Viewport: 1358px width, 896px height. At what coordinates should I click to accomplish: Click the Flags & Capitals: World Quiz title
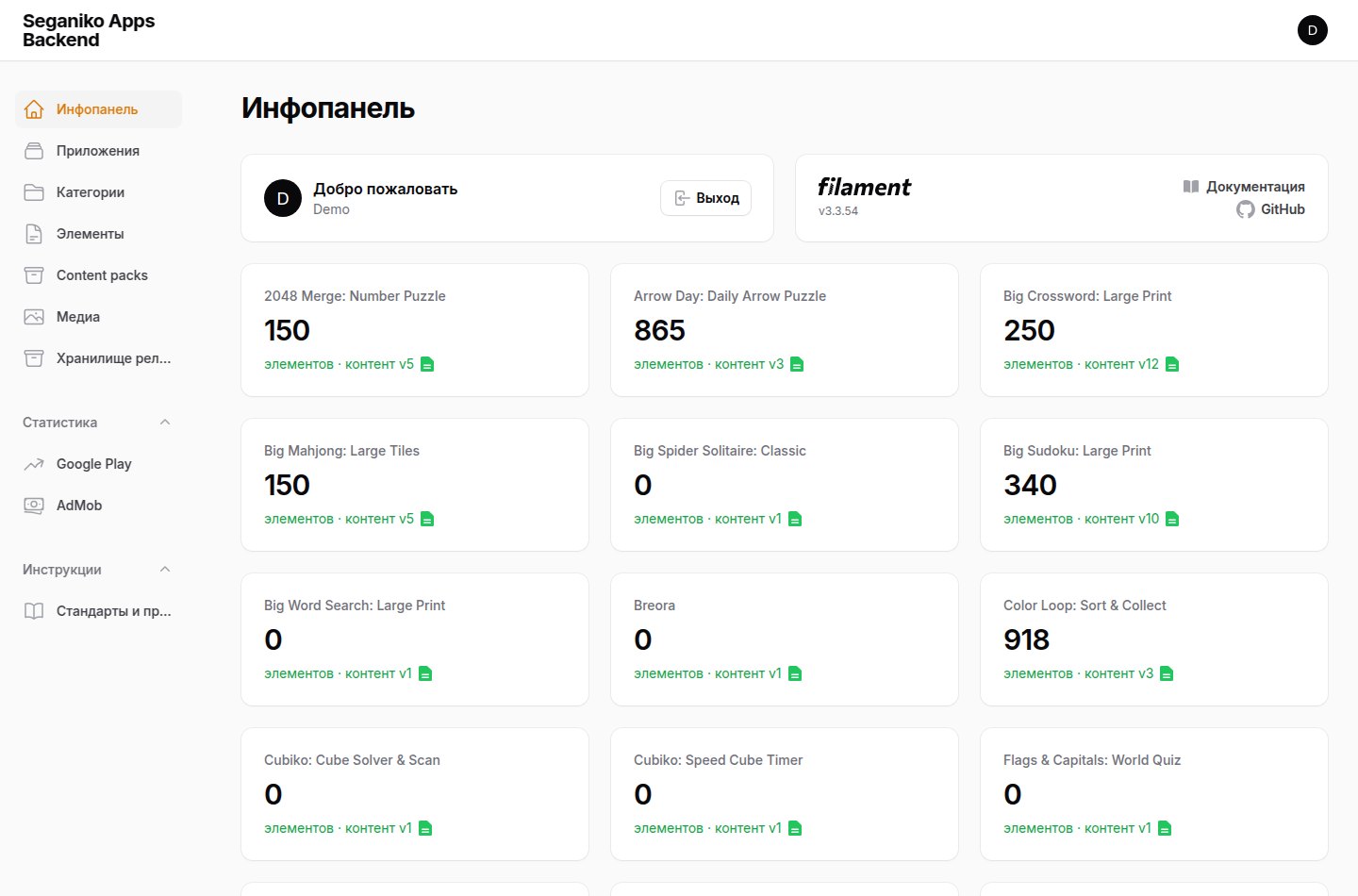pos(1092,760)
